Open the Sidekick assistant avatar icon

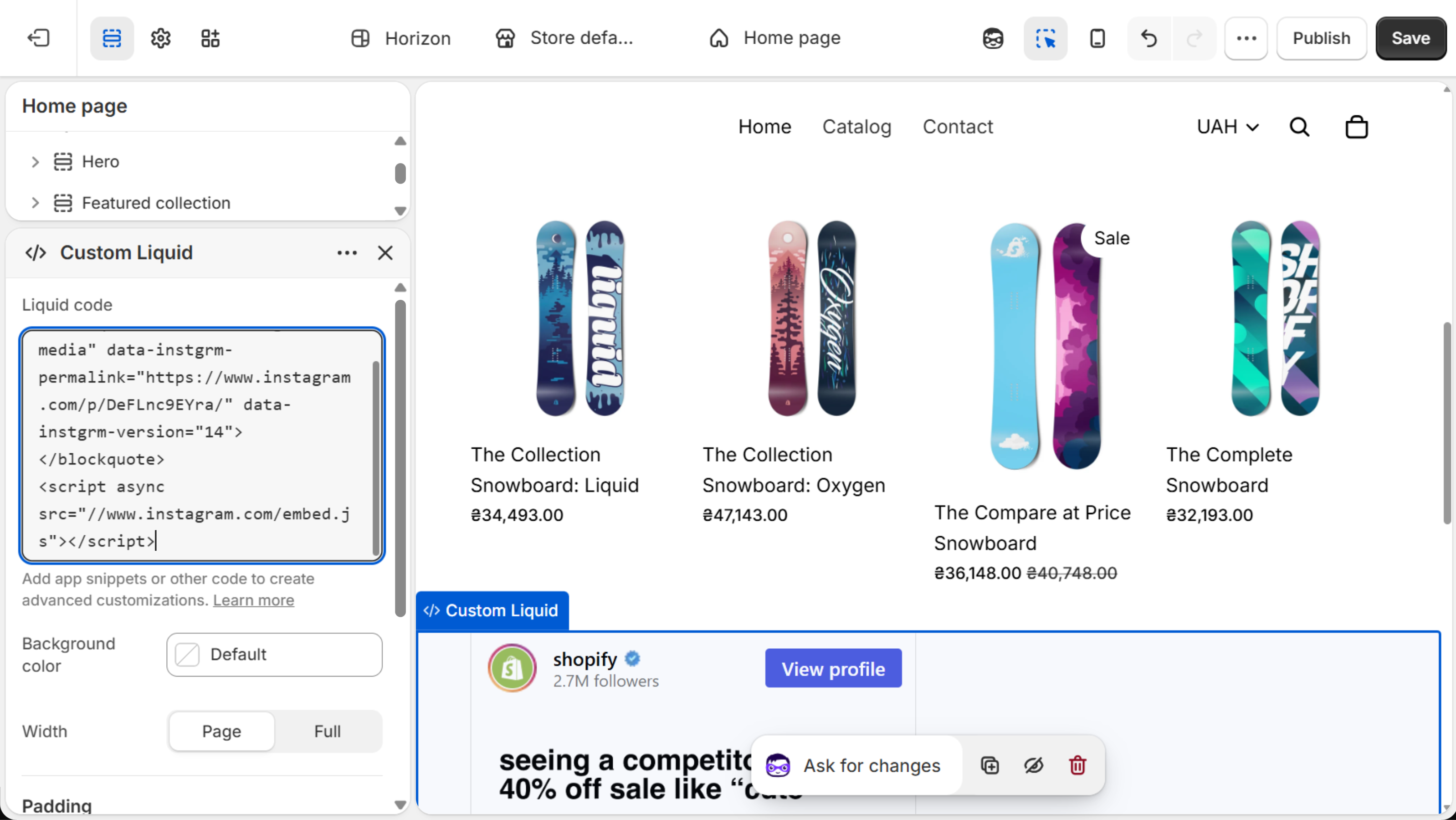[993, 38]
